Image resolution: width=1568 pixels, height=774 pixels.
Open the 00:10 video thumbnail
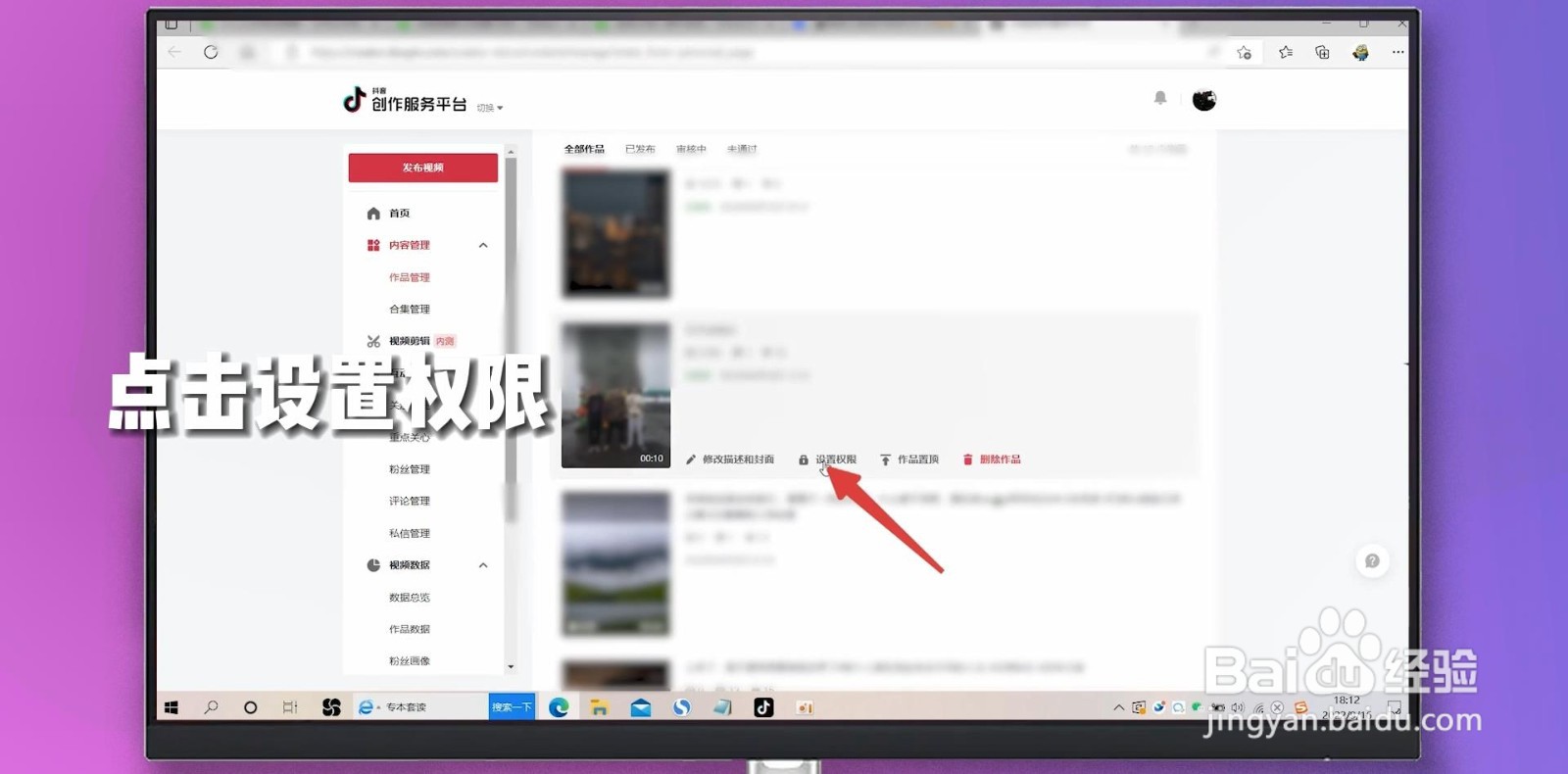(x=615, y=395)
